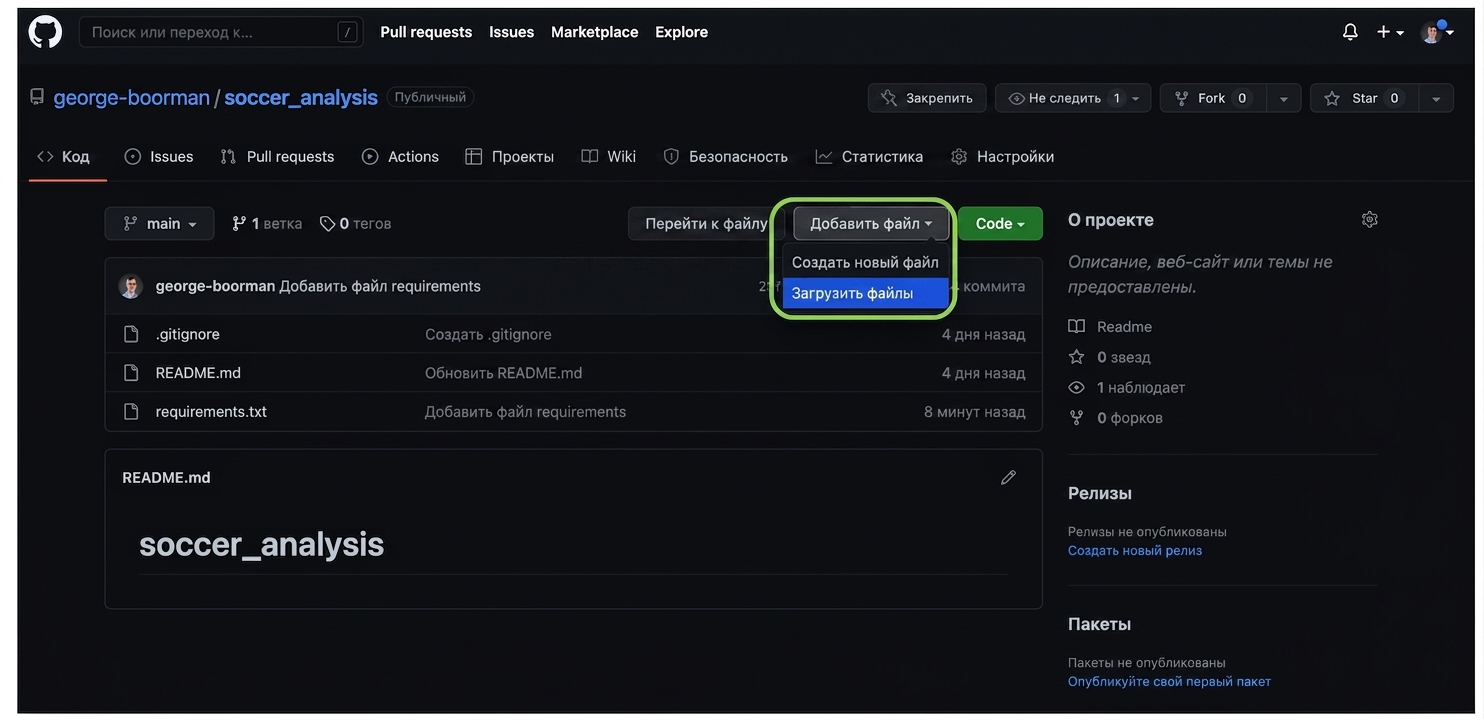Switch to the Статистика tab
The height and width of the screenshot is (720, 1484).
point(869,156)
